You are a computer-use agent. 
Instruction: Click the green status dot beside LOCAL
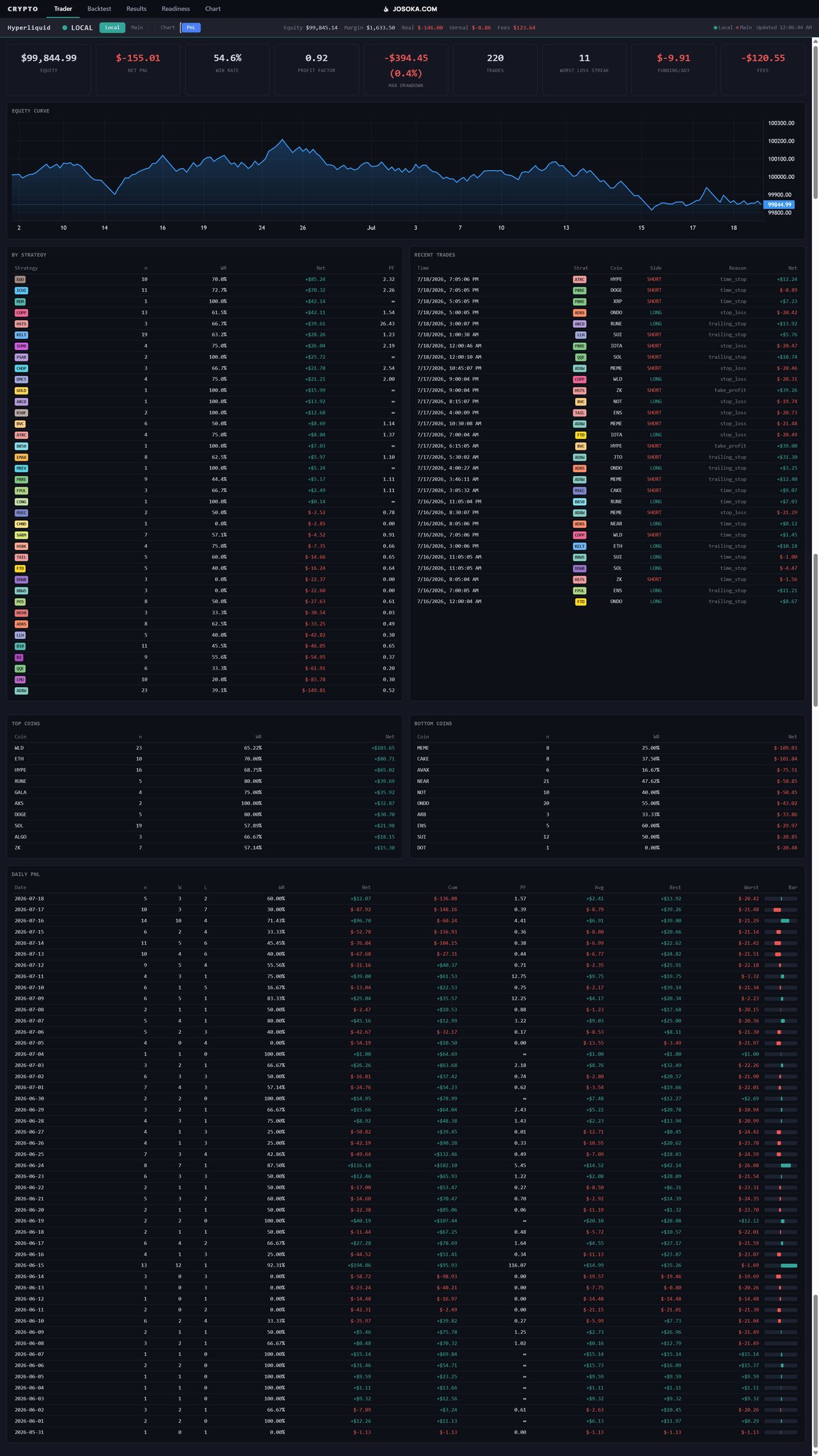65,28
